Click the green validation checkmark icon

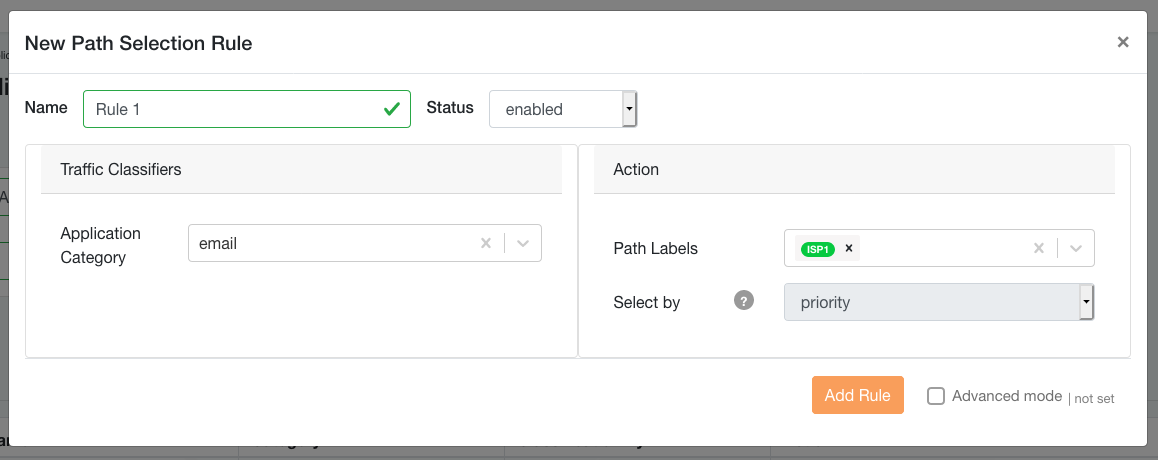point(392,109)
